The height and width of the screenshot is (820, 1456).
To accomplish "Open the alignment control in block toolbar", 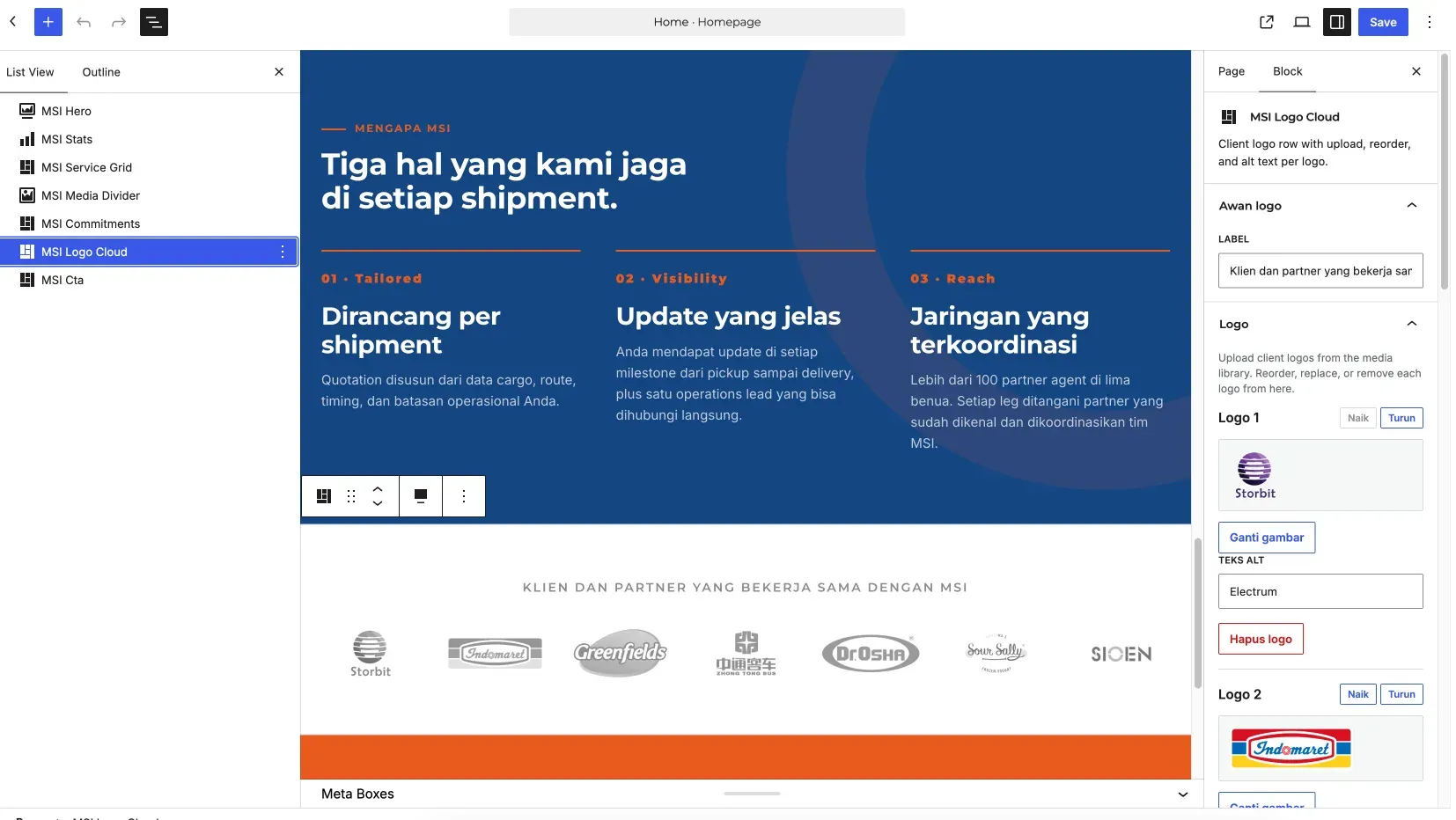I will (x=421, y=496).
